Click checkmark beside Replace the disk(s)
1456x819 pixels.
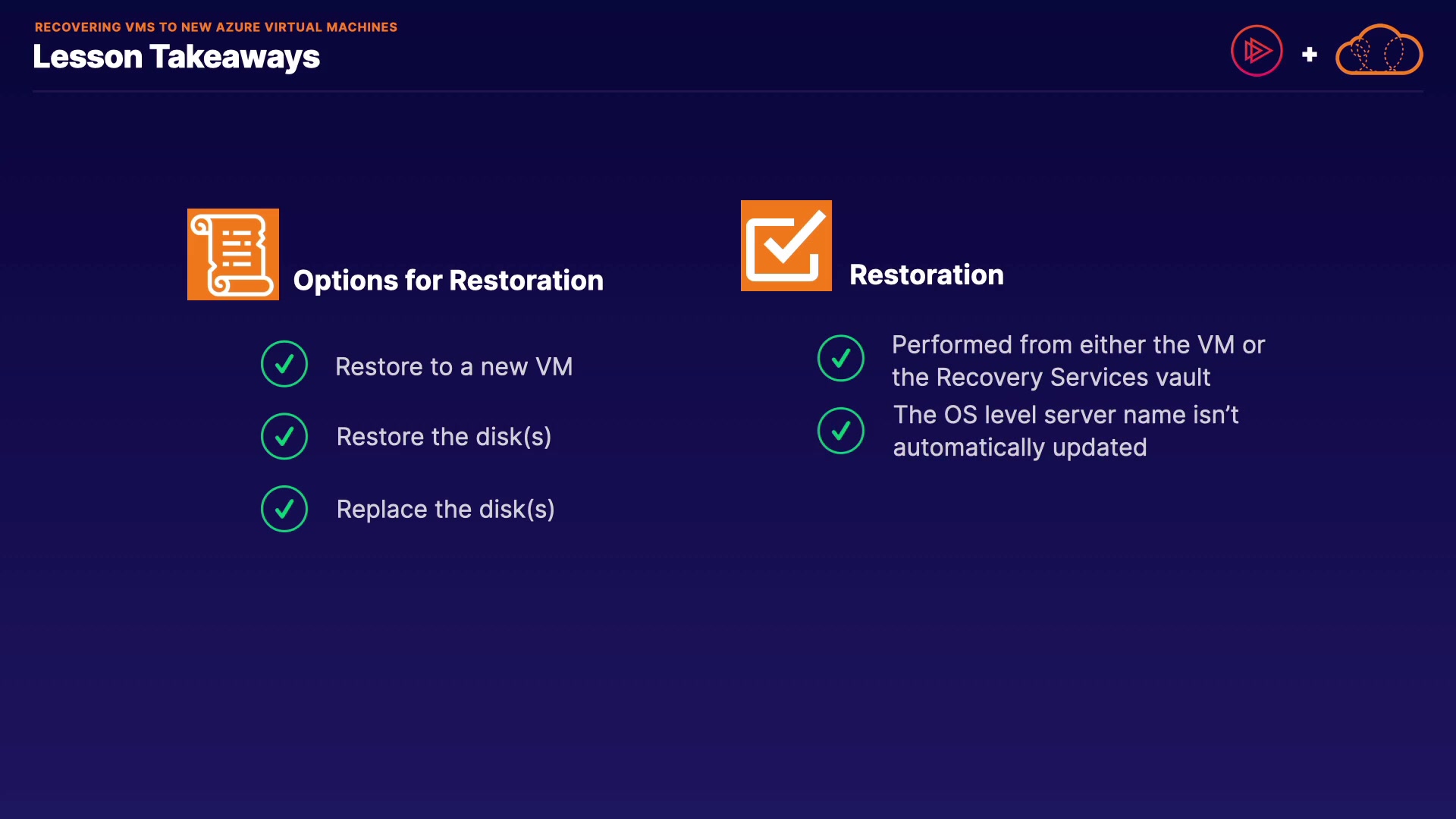click(284, 509)
